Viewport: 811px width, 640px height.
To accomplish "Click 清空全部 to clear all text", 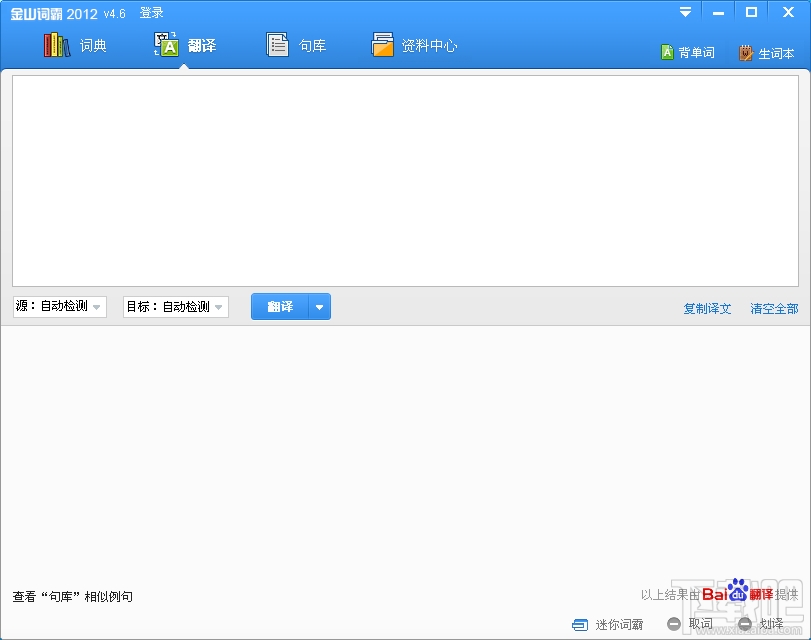I will coord(775,308).
